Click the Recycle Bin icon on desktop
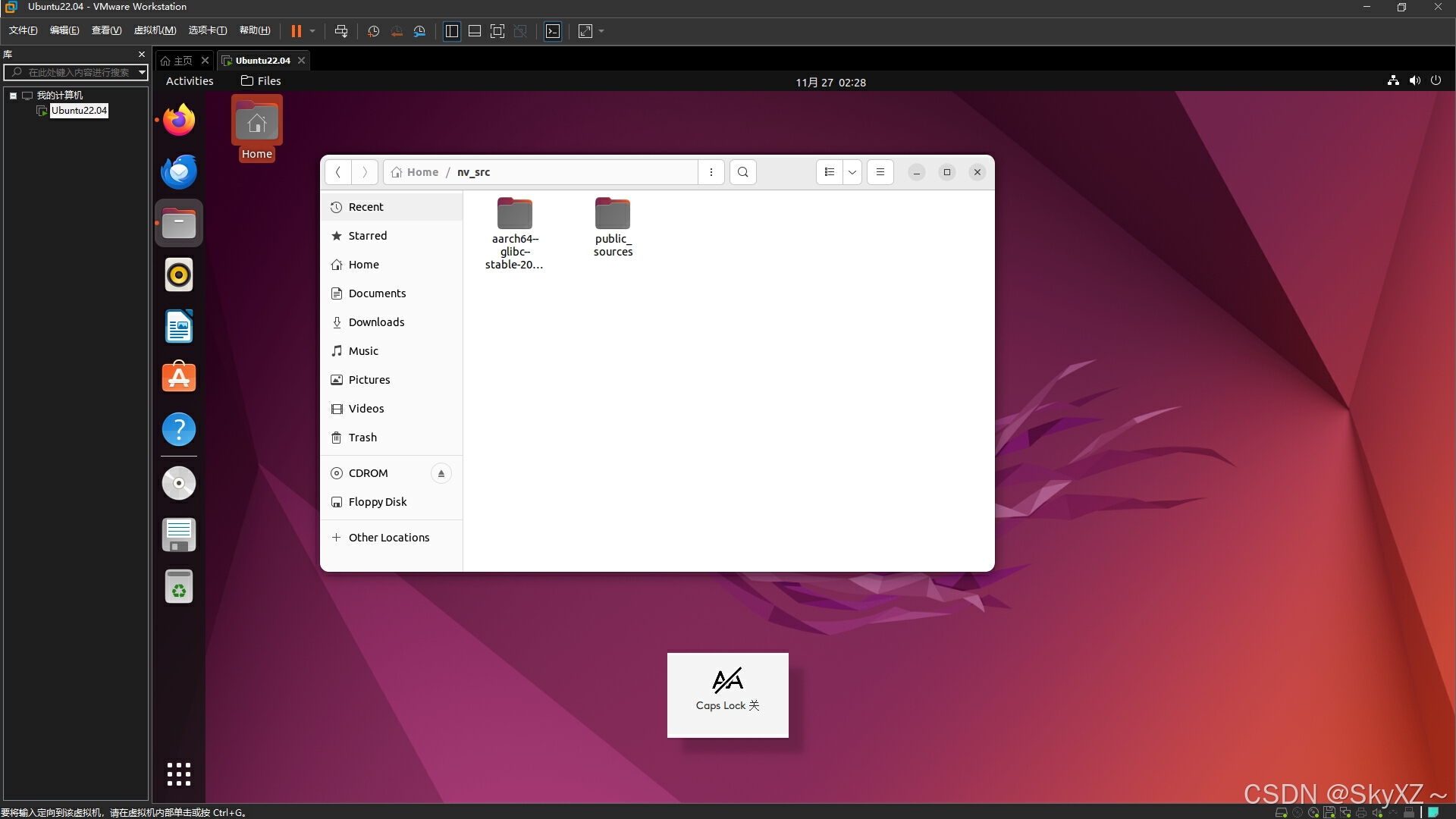Image resolution: width=1456 pixels, height=819 pixels. (x=179, y=588)
